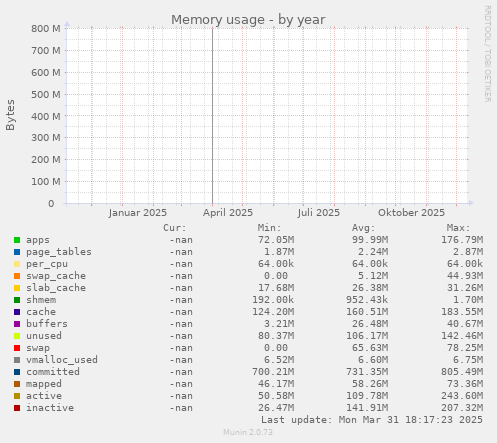Click the '400 M' y-axis value
Screen dimensions: 497x443
coord(46,117)
